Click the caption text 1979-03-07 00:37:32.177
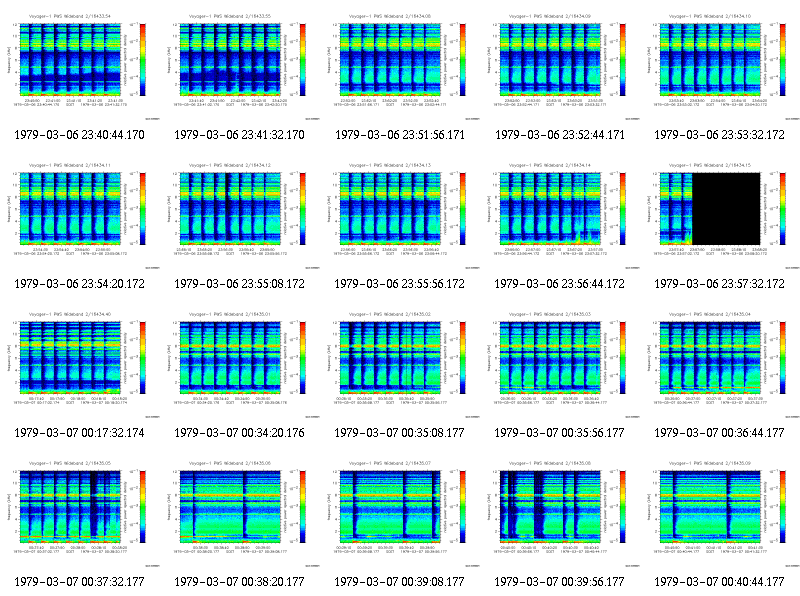 tap(80, 582)
